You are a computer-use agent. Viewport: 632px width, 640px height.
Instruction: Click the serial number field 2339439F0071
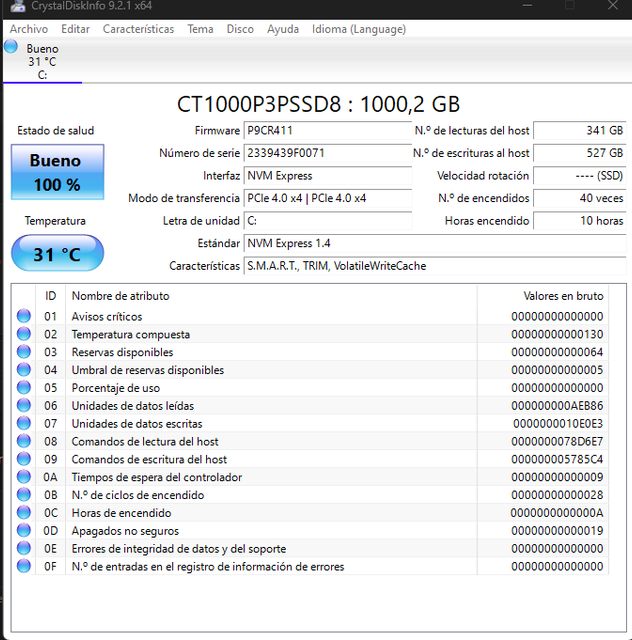click(x=328, y=153)
